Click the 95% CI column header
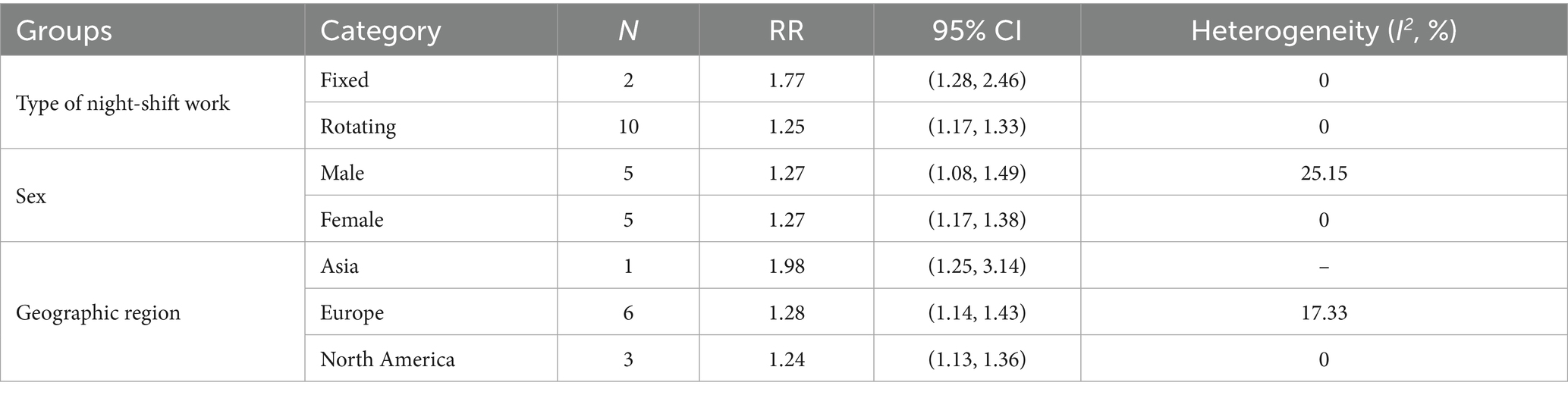The image size is (1568, 395). point(977,31)
